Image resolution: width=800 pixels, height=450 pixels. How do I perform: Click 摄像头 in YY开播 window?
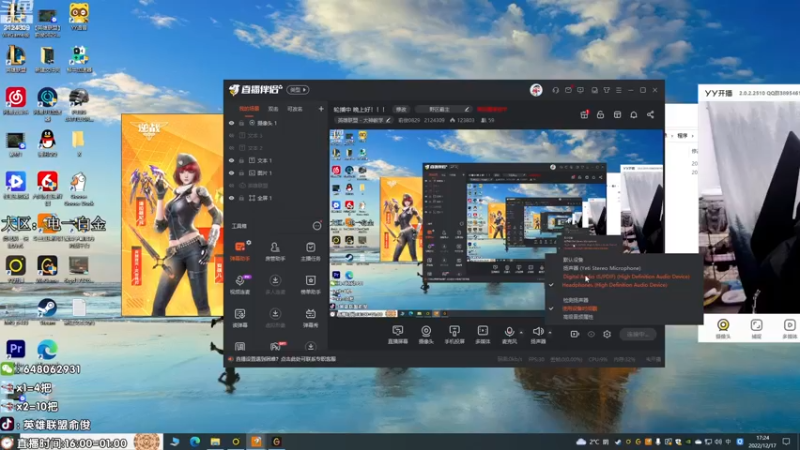click(x=722, y=328)
